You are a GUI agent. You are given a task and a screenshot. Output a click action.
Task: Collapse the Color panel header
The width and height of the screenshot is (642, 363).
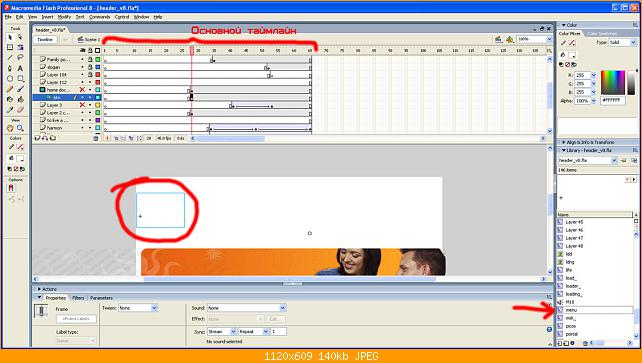pos(563,25)
